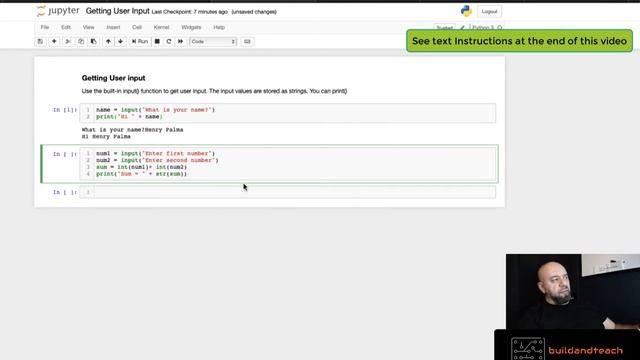Click the Python logo icon

pyautogui.click(x=466, y=11)
